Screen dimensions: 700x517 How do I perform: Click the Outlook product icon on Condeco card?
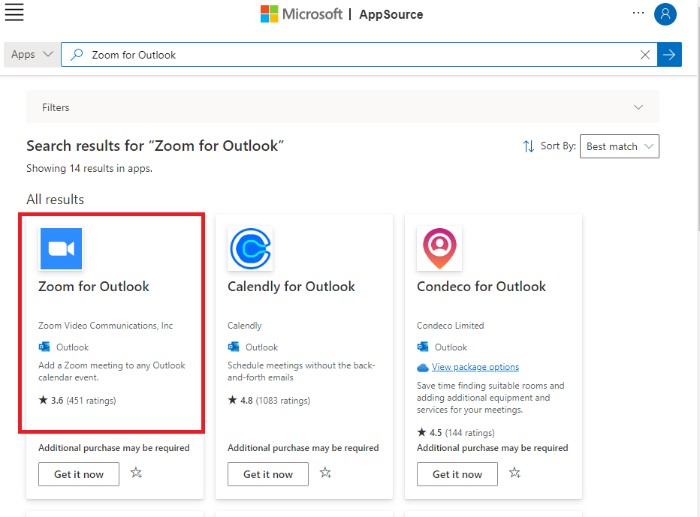[423, 346]
